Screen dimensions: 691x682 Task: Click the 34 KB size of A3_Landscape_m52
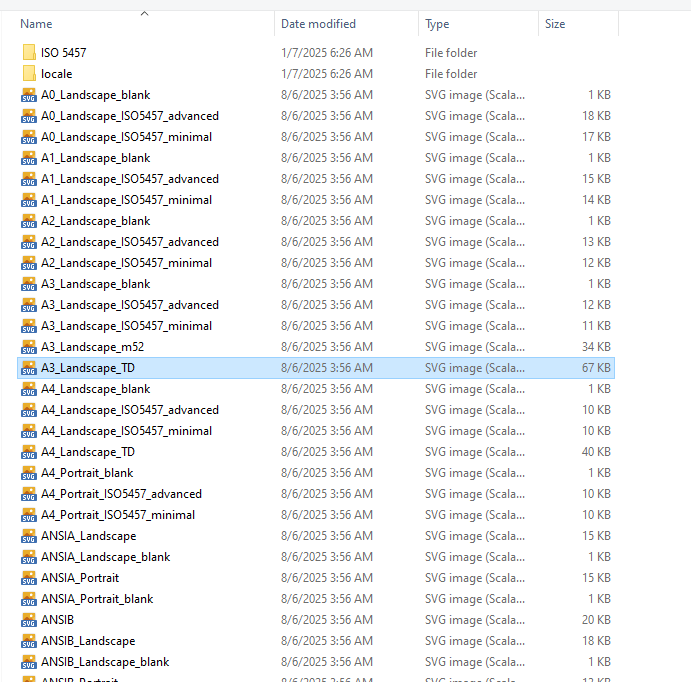(x=596, y=347)
